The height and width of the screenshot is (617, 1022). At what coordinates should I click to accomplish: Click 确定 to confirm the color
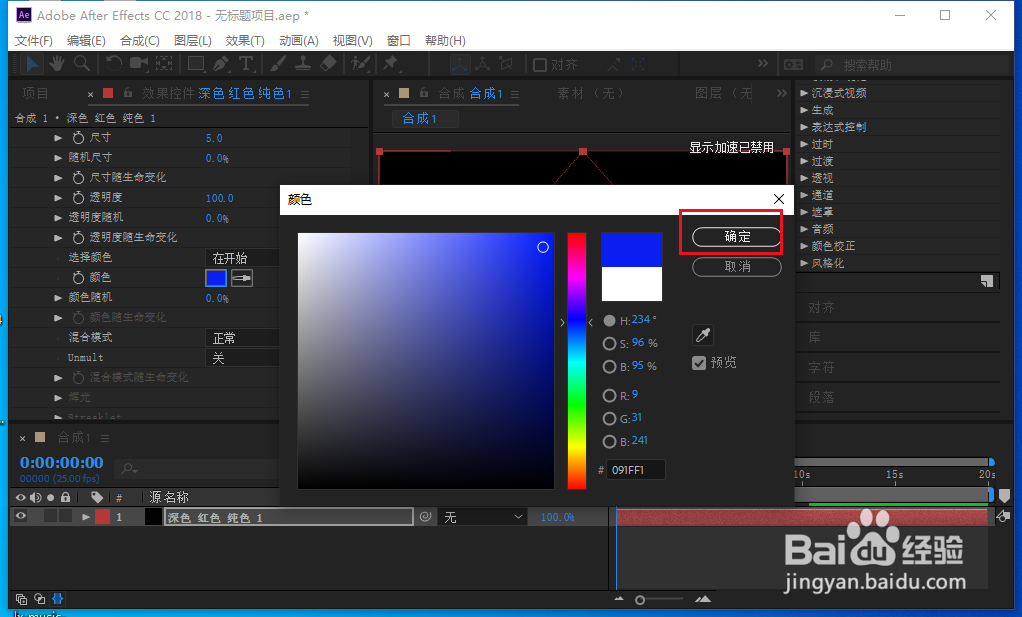[x=737, y=237]
